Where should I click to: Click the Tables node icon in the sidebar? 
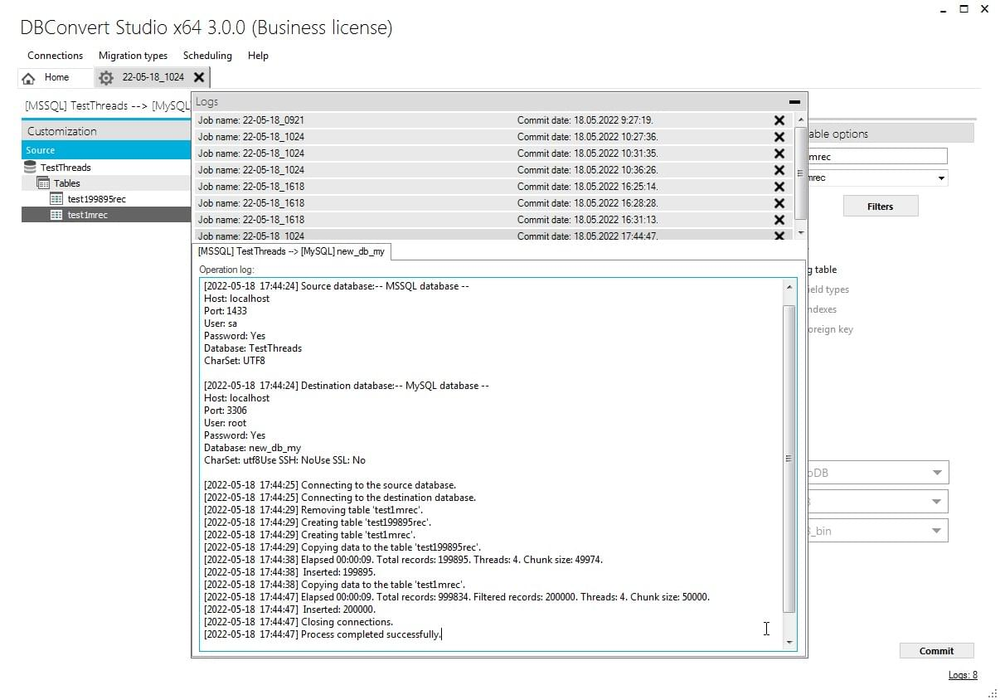[x=45, y=183]
